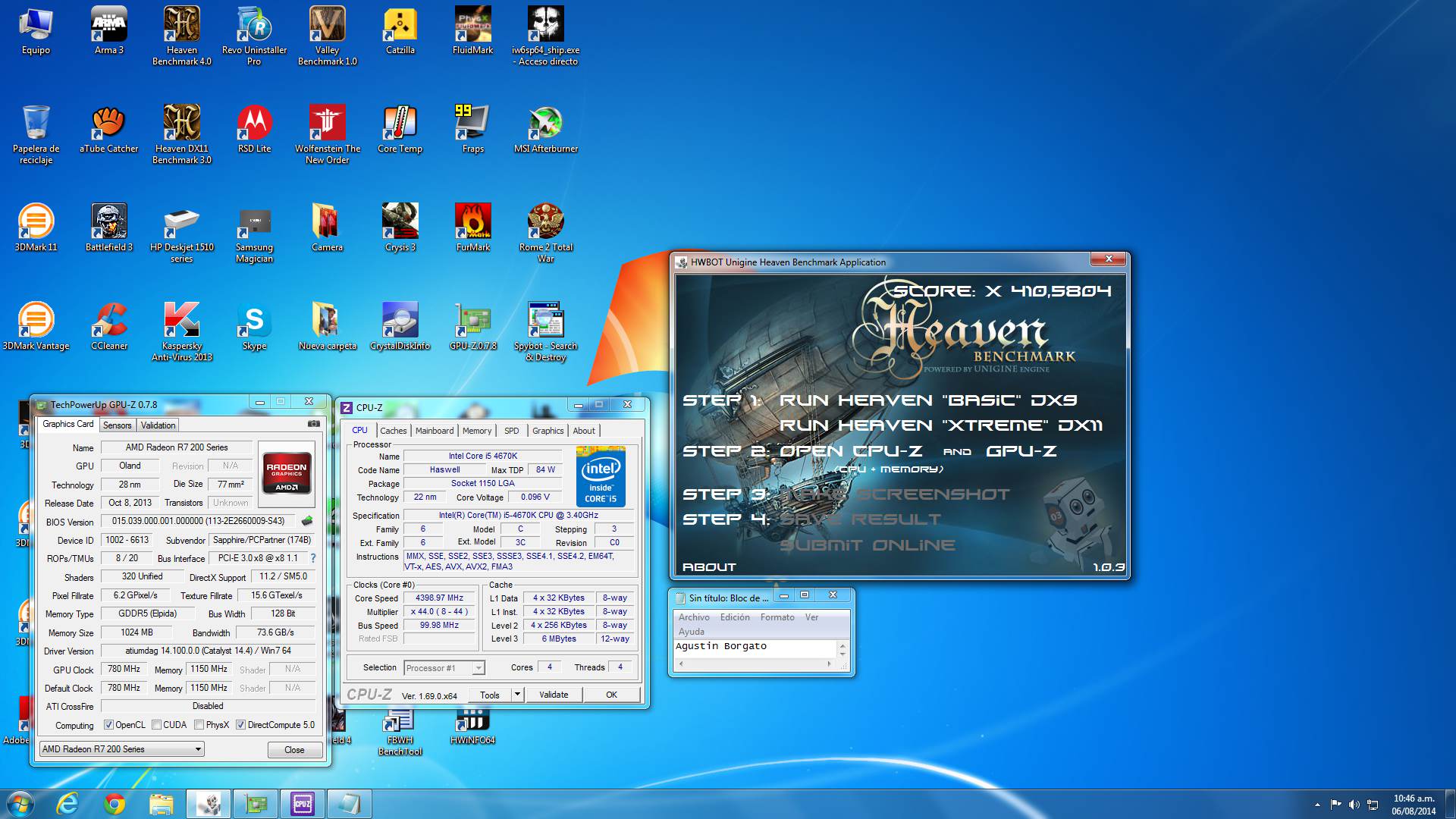This screenshot has width=1456, height=819.
Task: Open CCleaner desktop icon
Action: 108,326
